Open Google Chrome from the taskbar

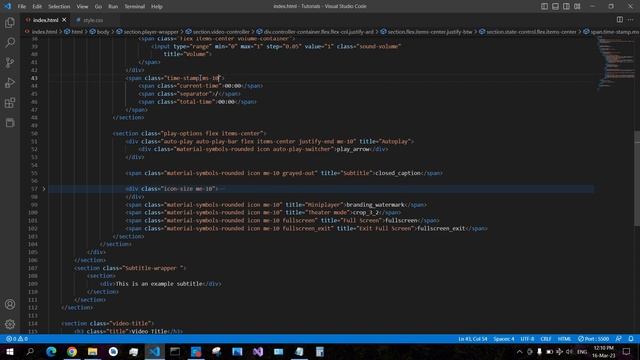tap(72, 351)
